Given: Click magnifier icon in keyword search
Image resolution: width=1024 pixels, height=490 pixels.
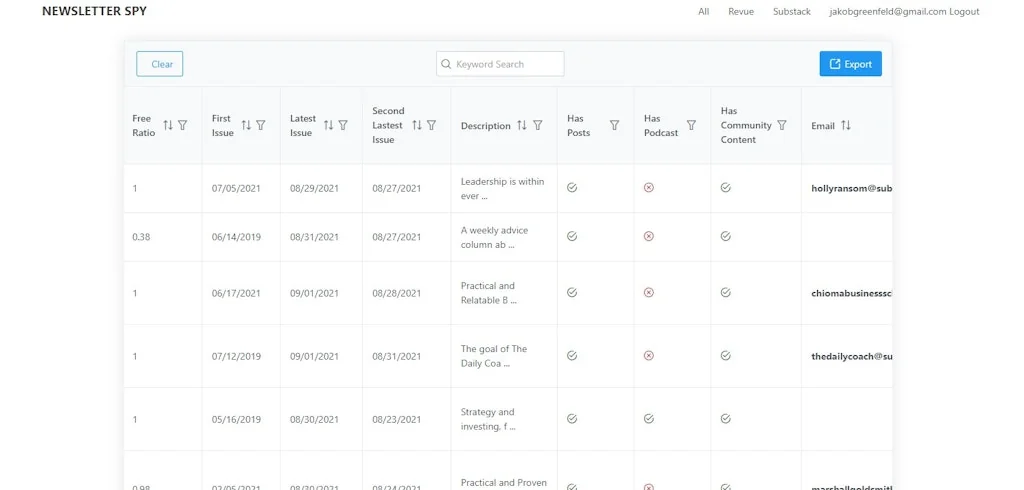Looking at the screenshot, I should pyautogui.click(x=446, y=64).
